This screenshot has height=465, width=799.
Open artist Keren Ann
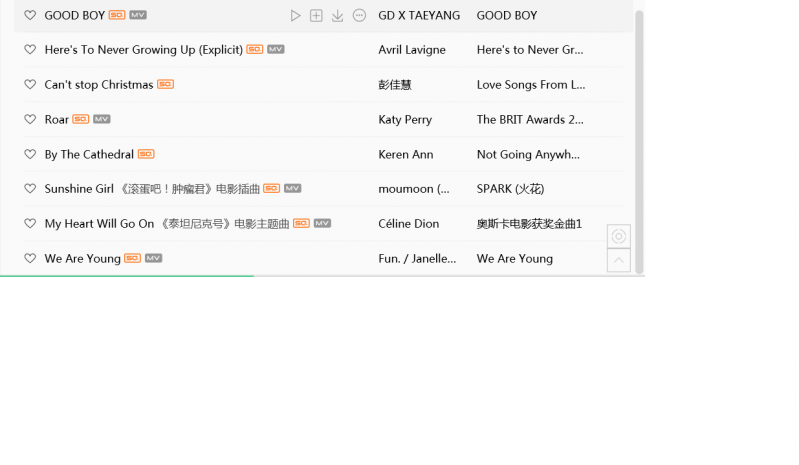tap(406, 154)
